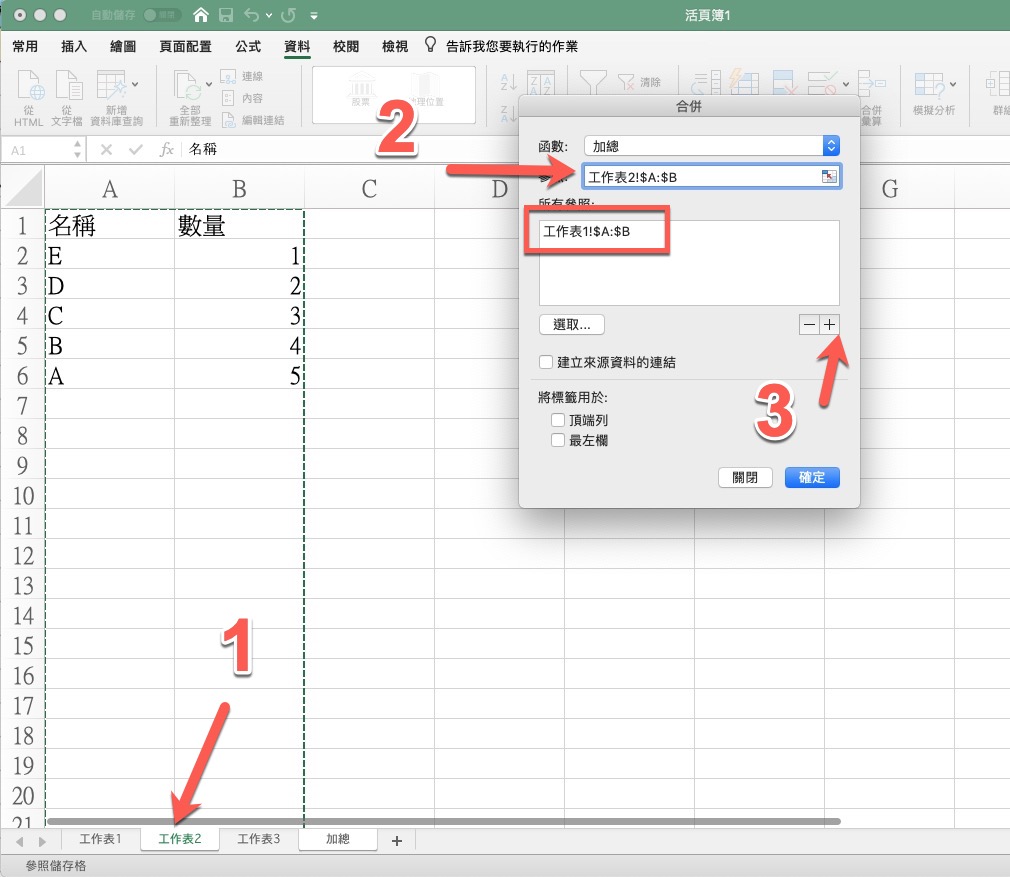Switch to the 工作表3 sheet tab
Screen dimensions: 1010x877
pos(258,839)
